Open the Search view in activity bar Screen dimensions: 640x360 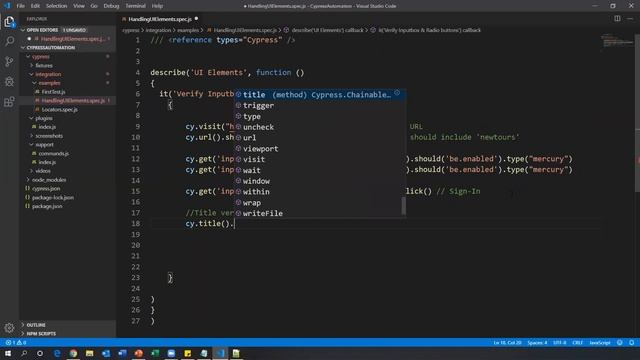click(x=9, y=41)
